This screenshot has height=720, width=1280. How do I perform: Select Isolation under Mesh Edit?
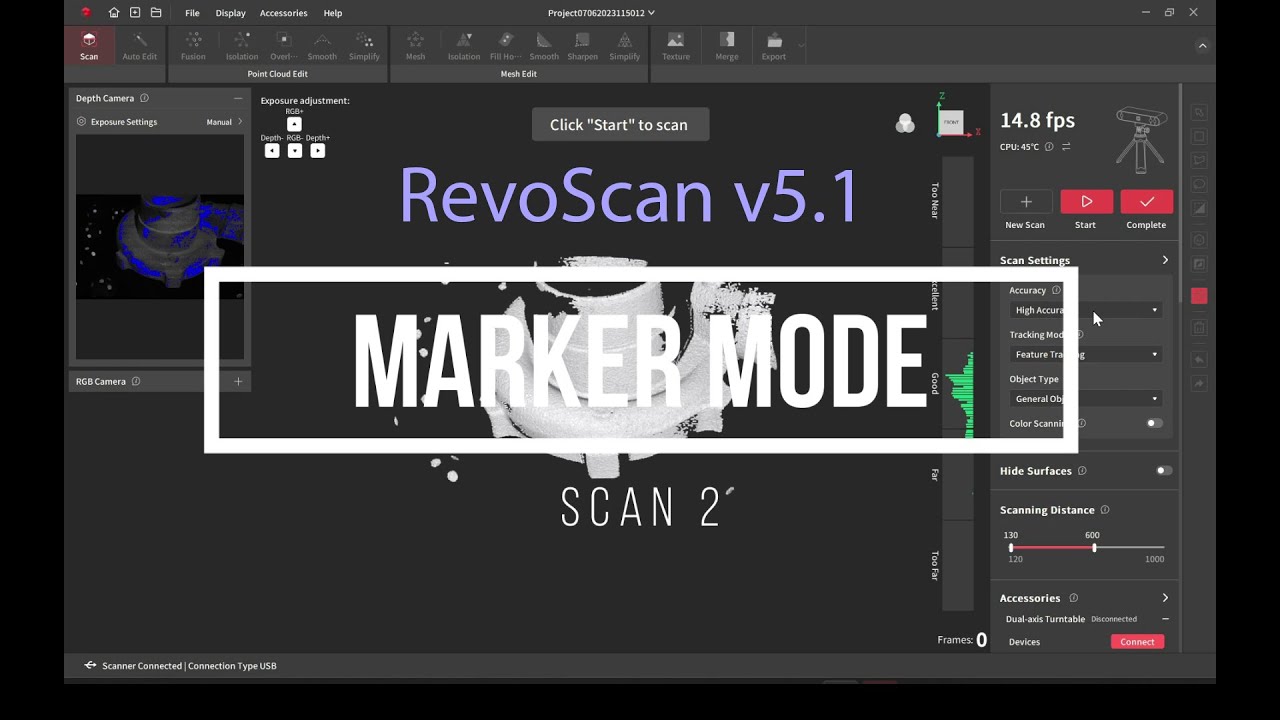pyautogui.click(x=464, y=46)
